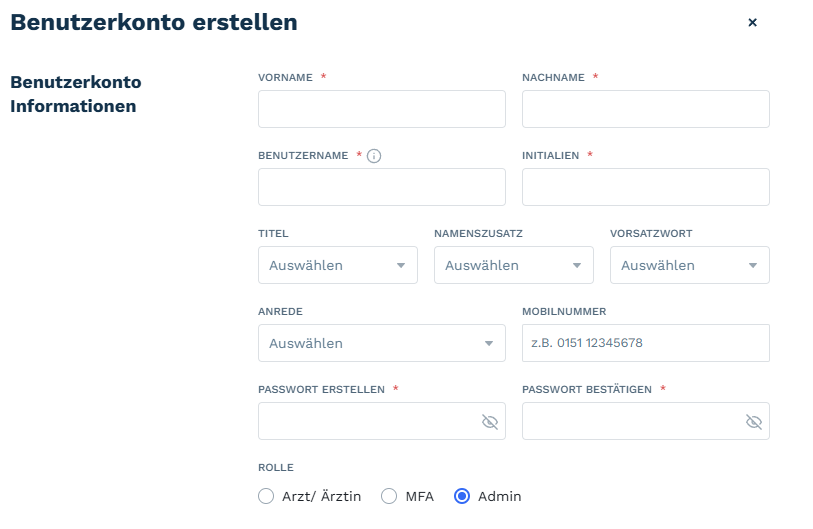This screenshot has width=813, height=529.
Task: Select the MFA role
Action: click(389, 496)
